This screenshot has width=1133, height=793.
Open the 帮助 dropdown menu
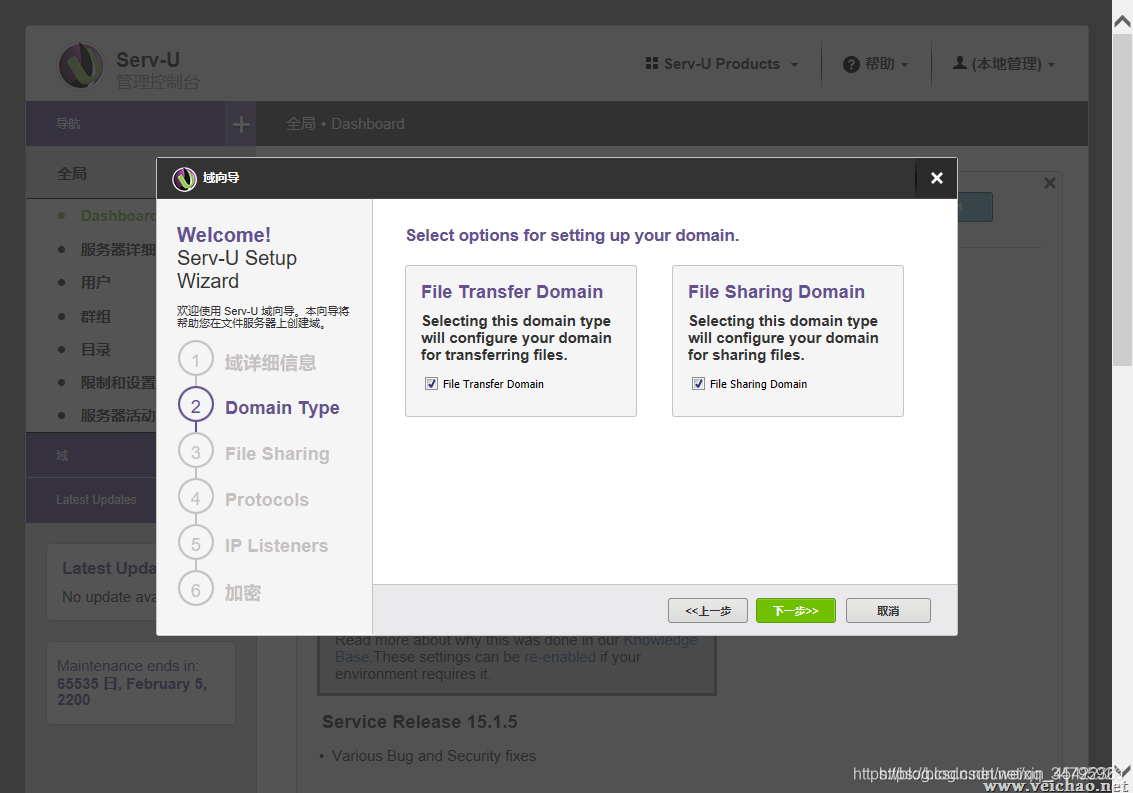876,64
